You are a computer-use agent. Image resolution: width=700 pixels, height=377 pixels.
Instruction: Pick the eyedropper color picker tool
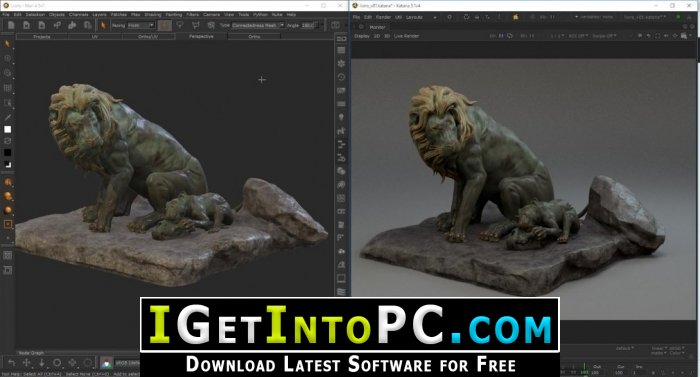click(8, 117)
